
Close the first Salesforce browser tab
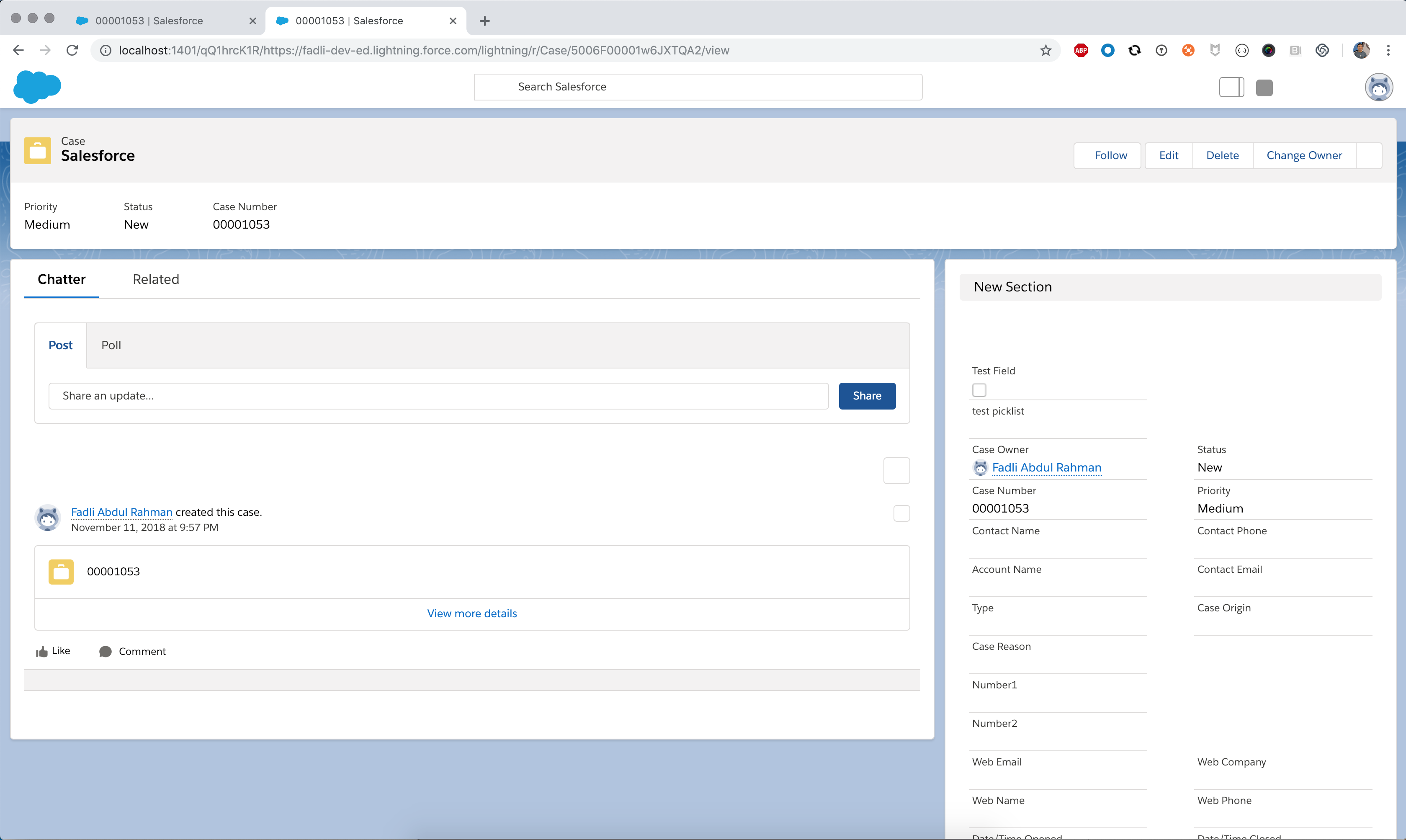pos(252,21)
